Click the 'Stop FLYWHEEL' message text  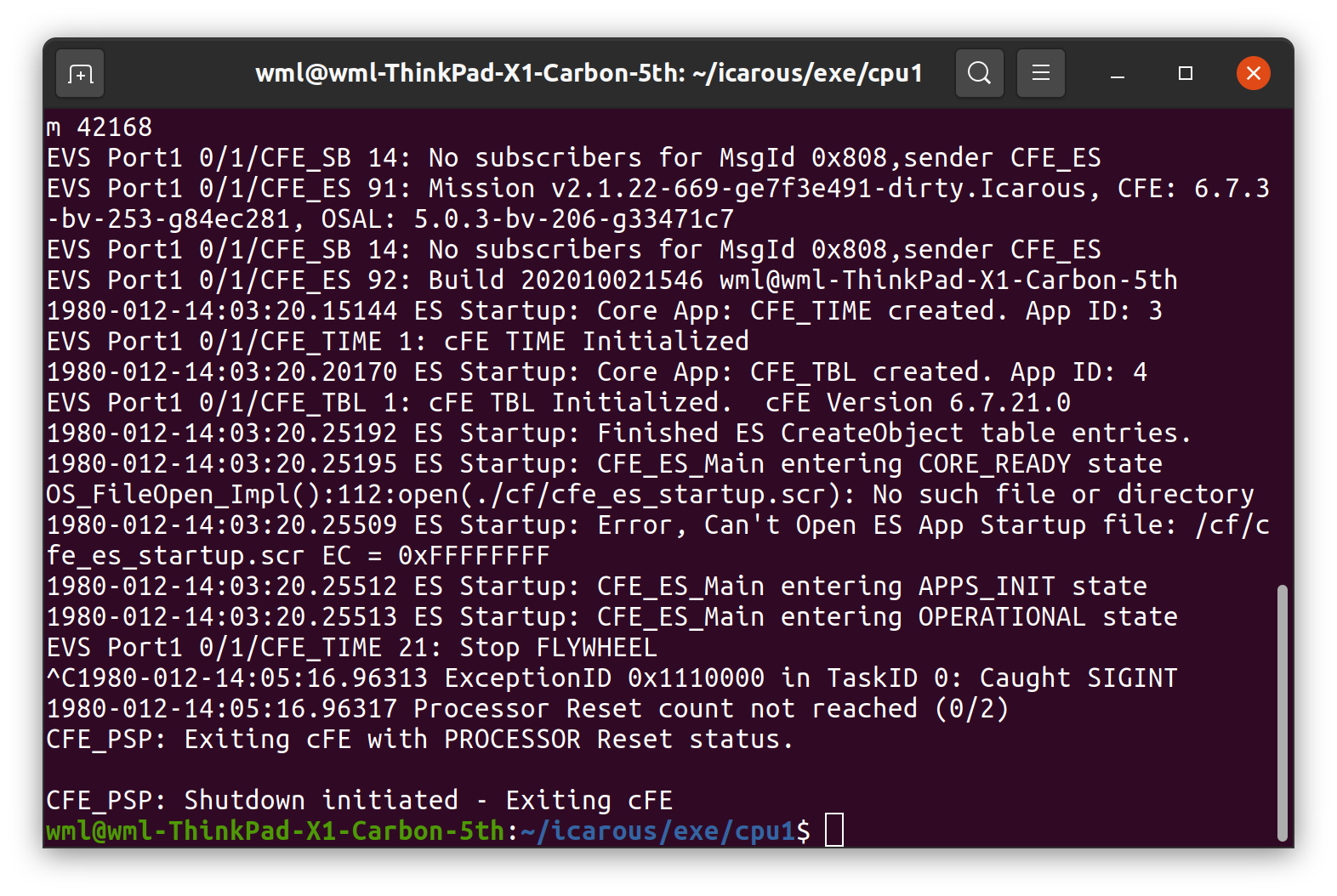(x=557, y=647)
